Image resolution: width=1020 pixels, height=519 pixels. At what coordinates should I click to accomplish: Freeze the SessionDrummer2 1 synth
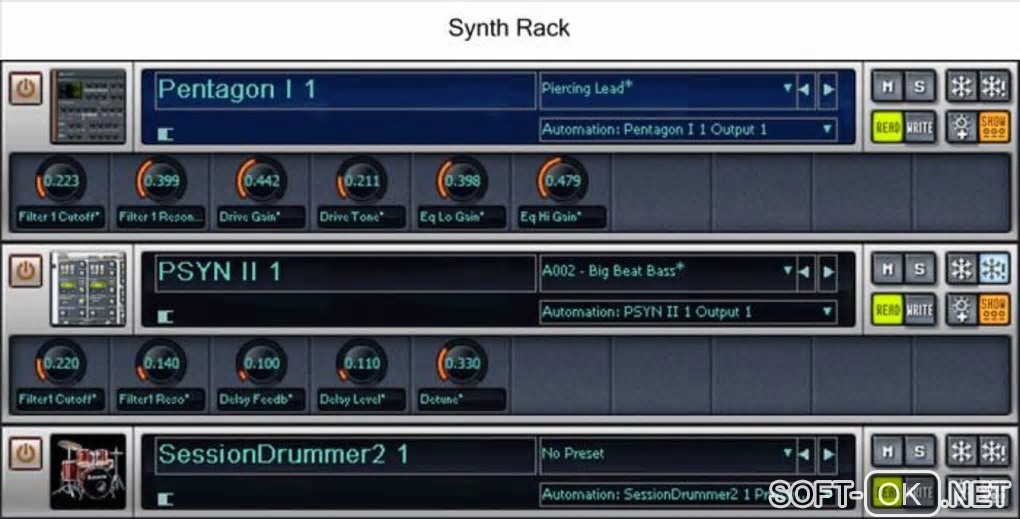point(961,451)
